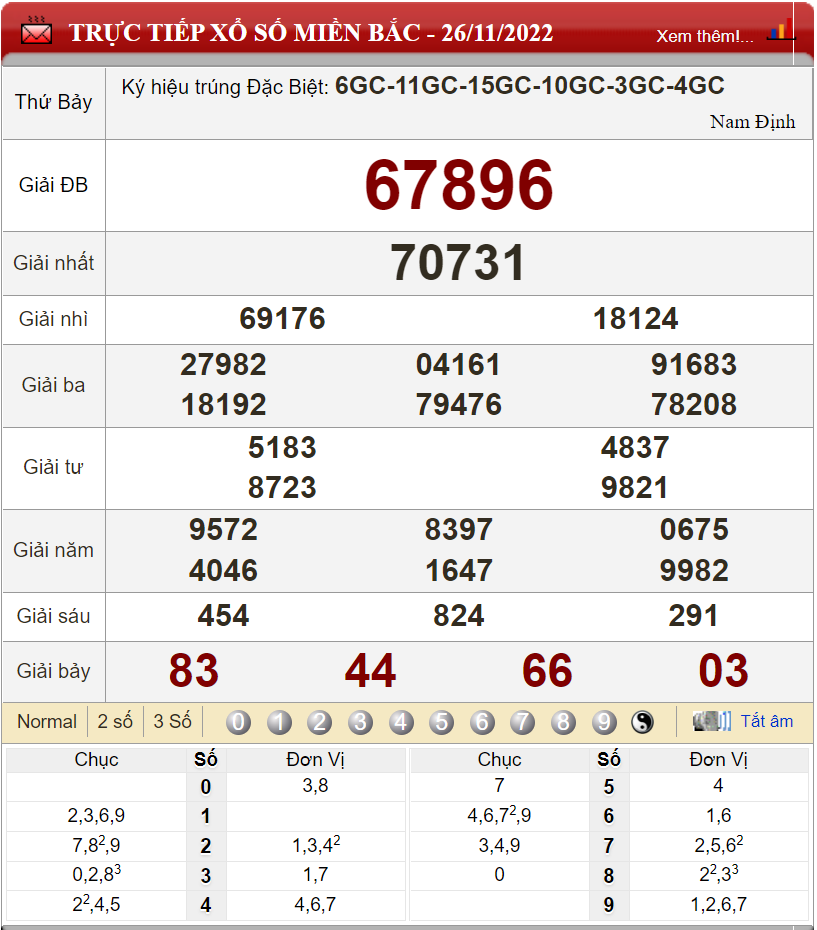
Task: Click third prize number 18192
Action: point(223,405)
